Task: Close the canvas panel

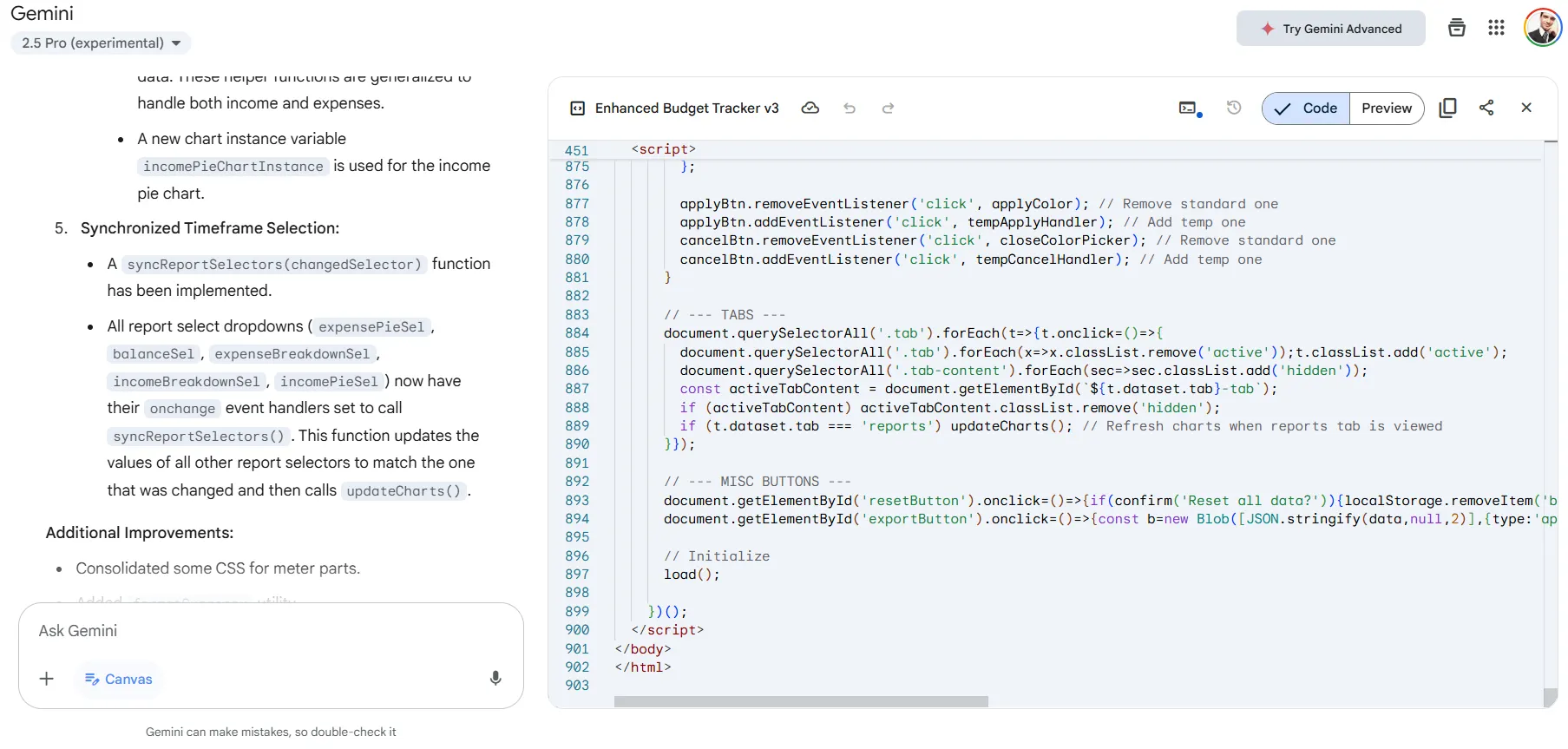Action: click(x=1526, y=108)
